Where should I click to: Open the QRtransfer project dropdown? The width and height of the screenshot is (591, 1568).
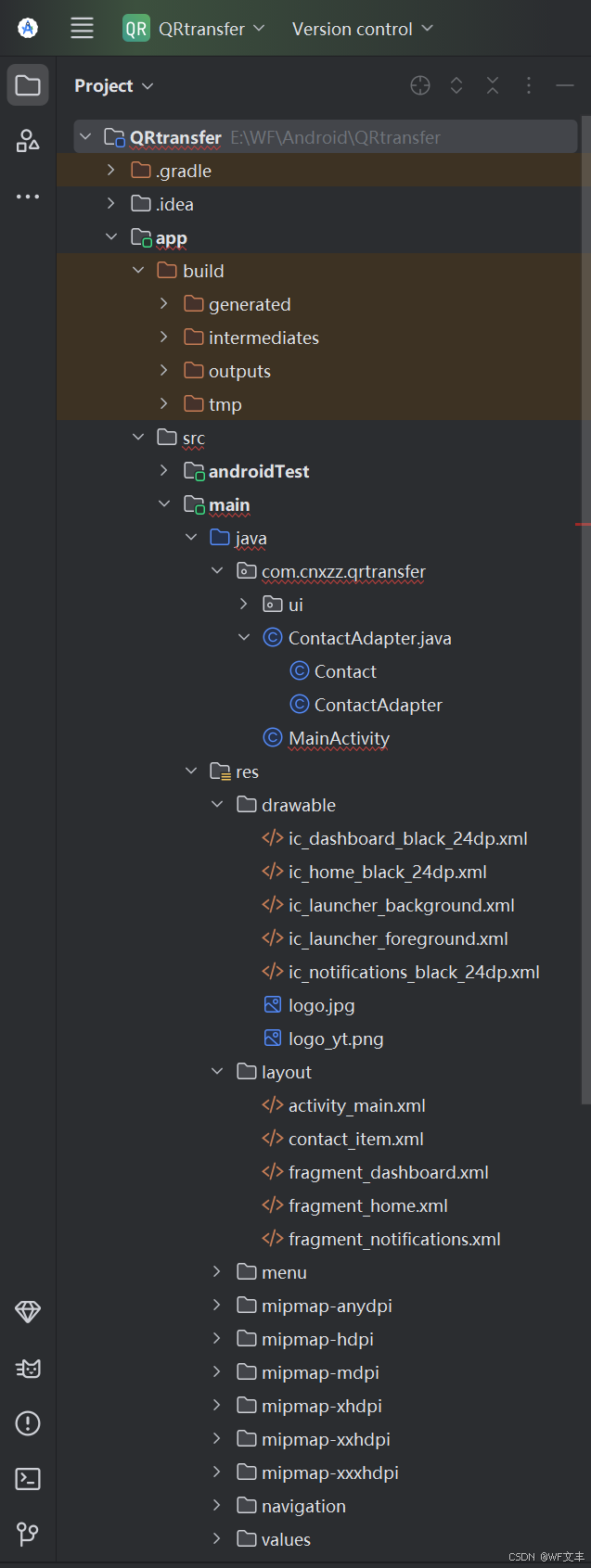click(x=195, y=29)
